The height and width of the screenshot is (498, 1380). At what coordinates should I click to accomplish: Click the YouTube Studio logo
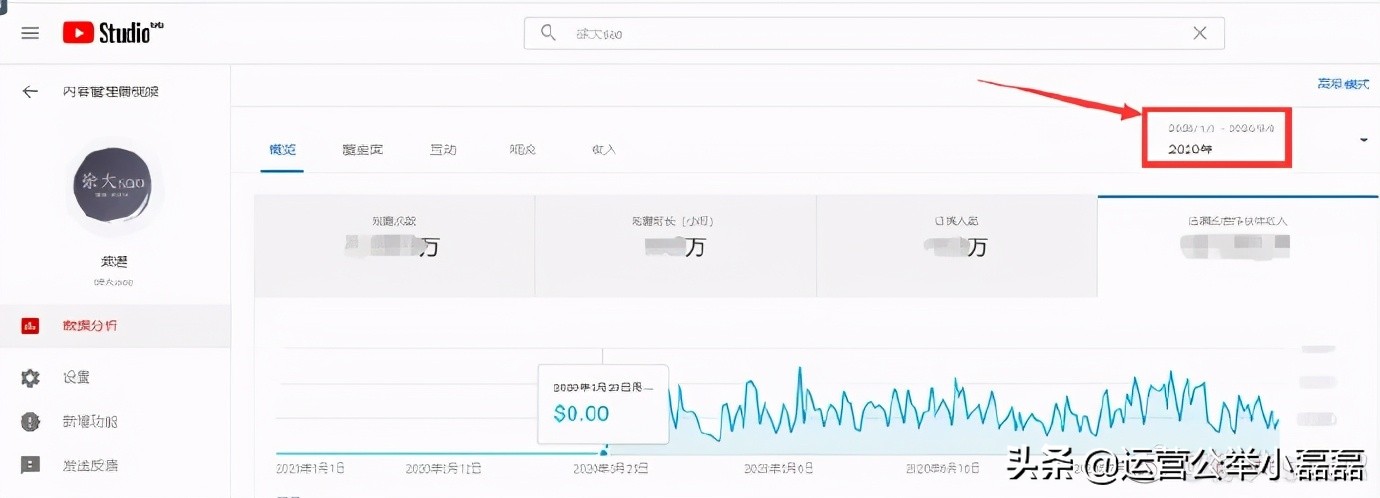point(113,33)
